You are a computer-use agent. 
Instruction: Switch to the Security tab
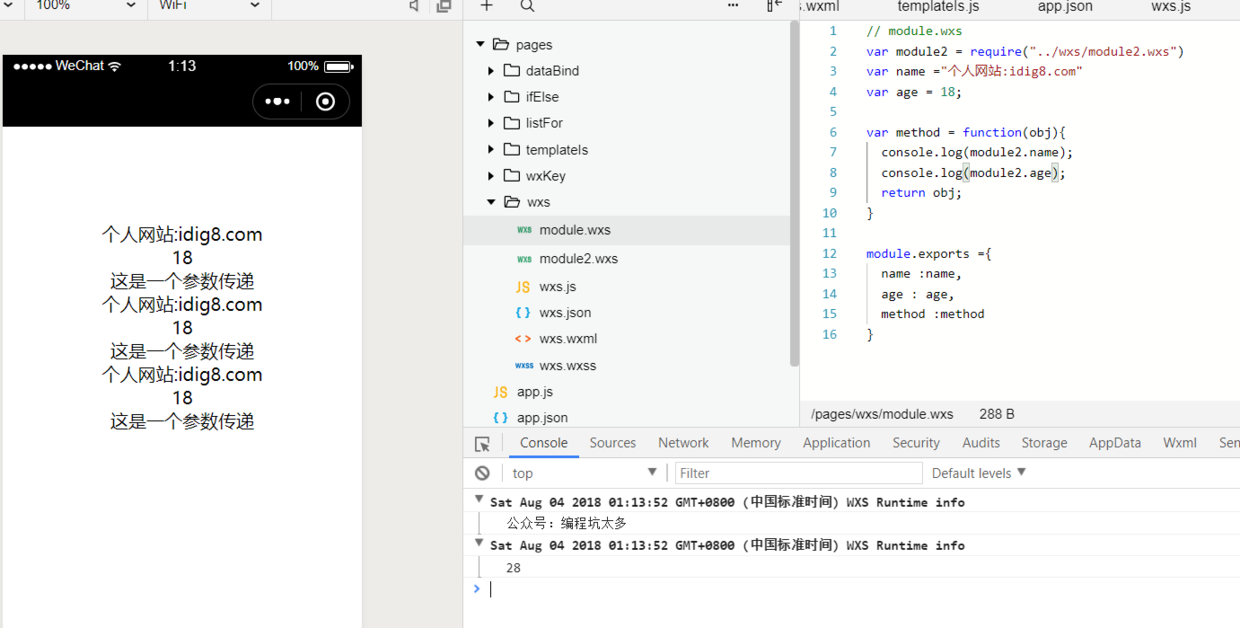[916, 443]
